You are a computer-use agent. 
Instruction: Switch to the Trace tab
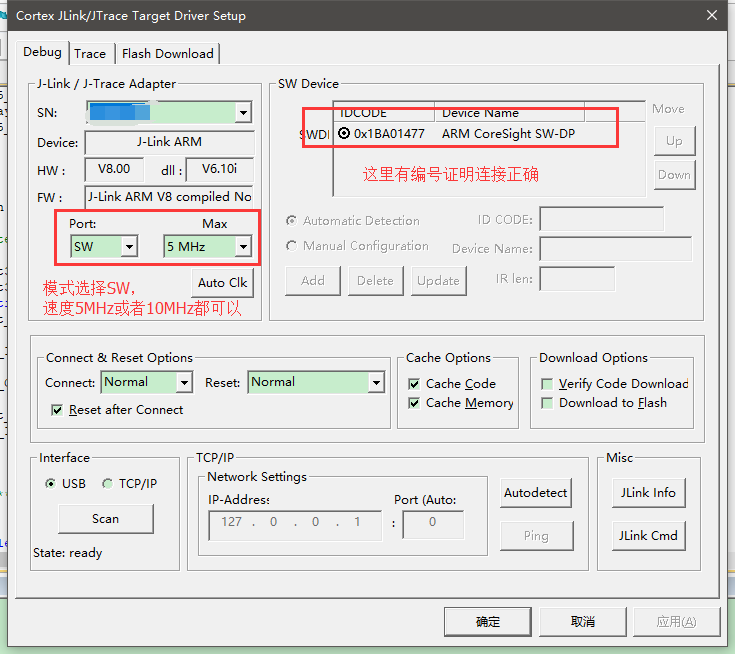tap(90, 54)
